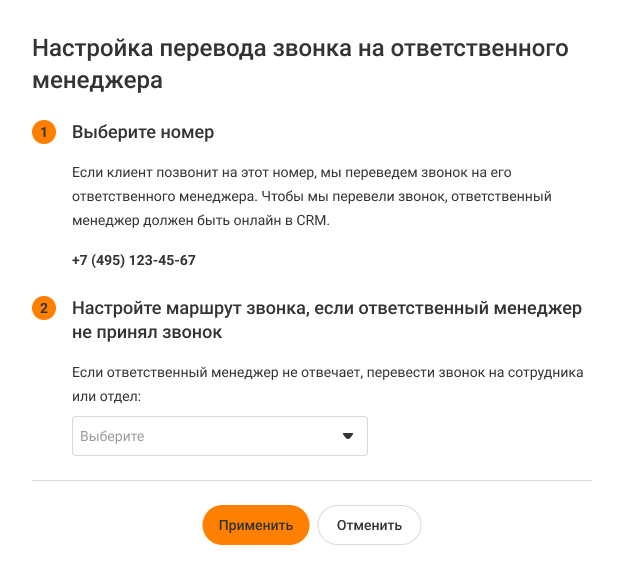The width and height of the screenshot is (624, 577).
Task: Click the Выберите номер step heading
Action: tap(143, 132)
